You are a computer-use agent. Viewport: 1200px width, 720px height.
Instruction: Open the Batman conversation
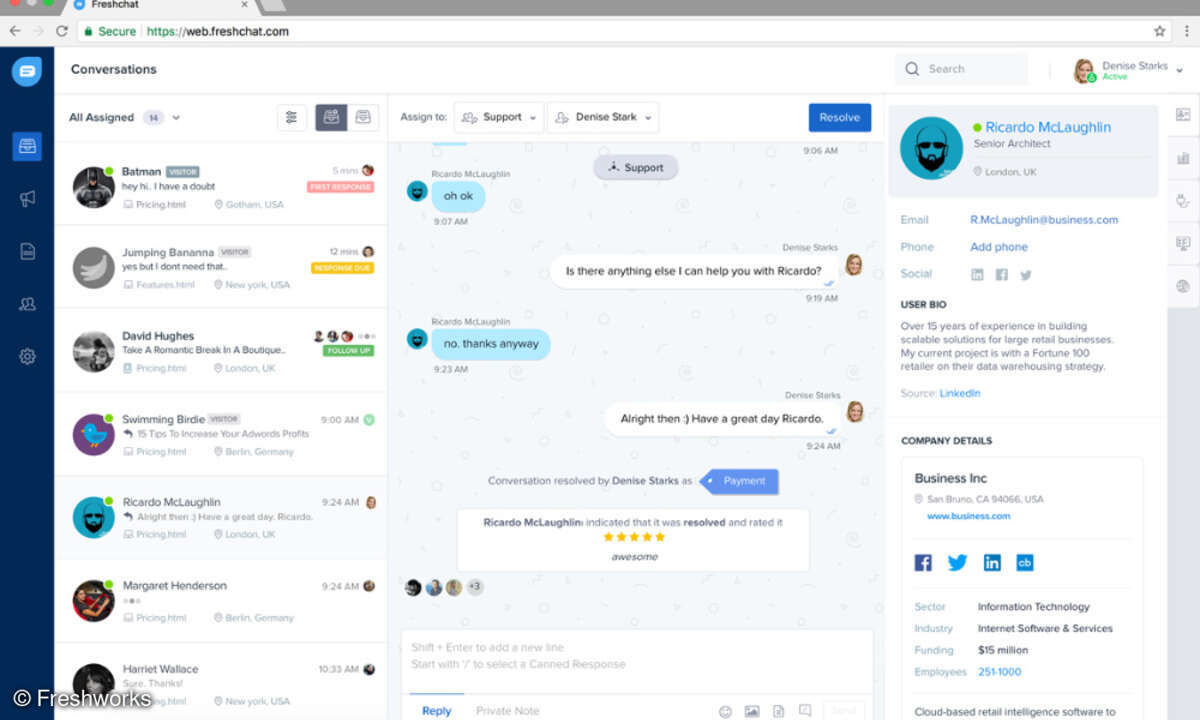[x=221, y=183]
